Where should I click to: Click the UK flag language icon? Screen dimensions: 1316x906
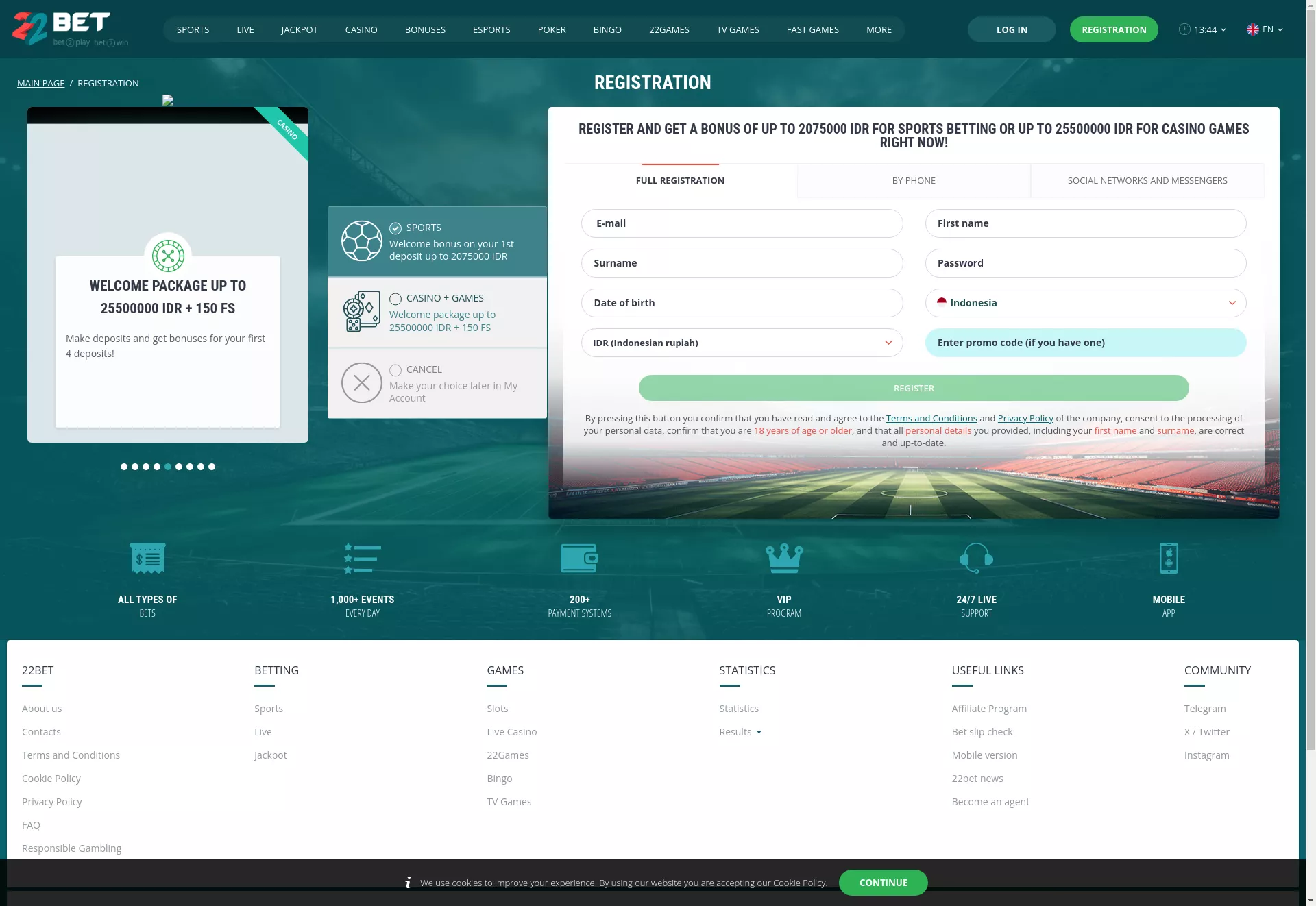[x=1253, y=29]
